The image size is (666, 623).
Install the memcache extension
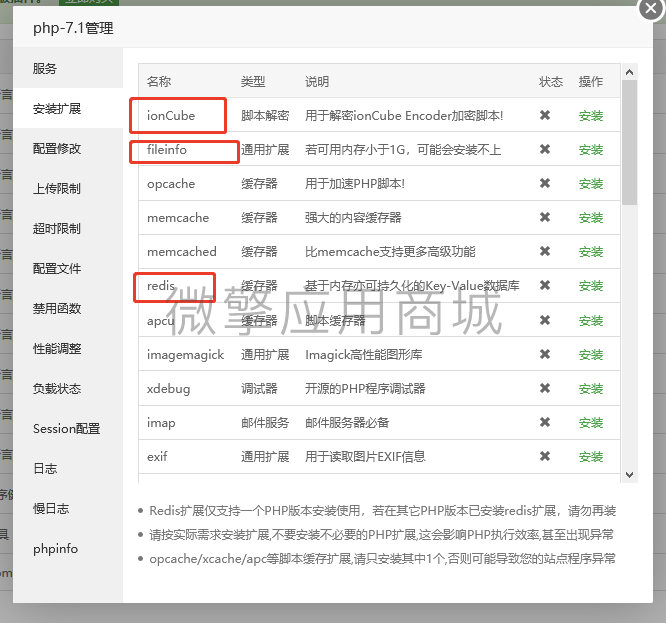tap(591, 217)
